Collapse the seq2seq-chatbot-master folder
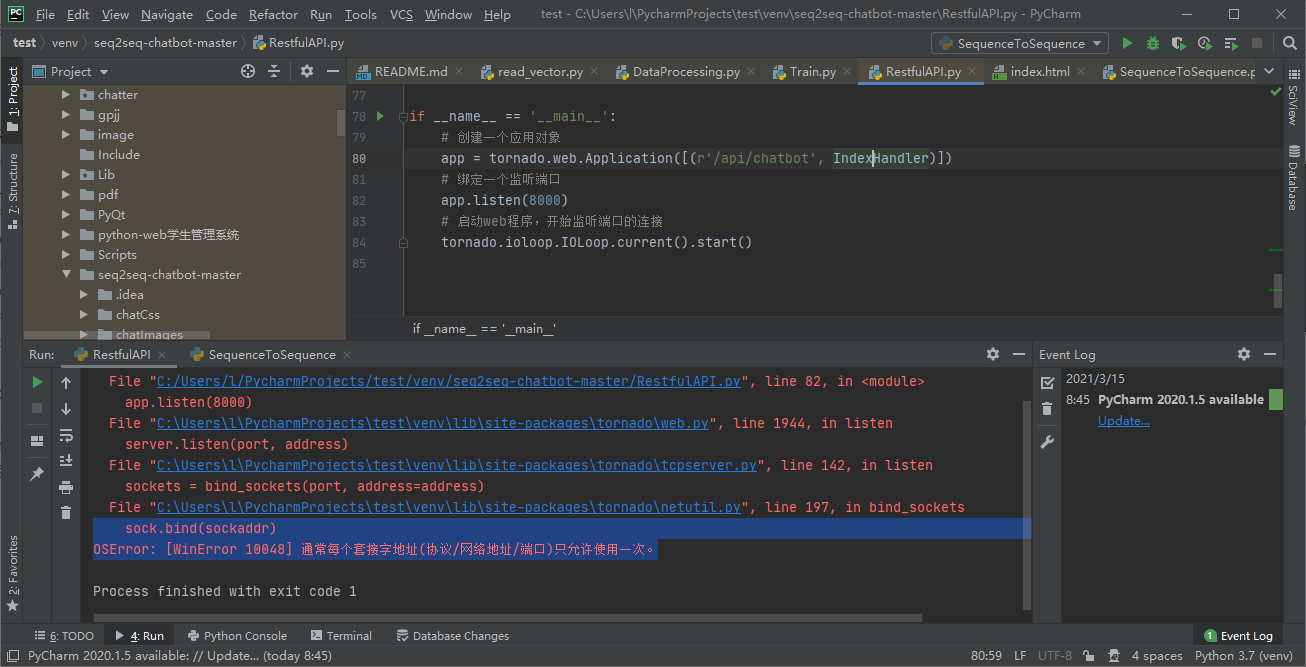Viewport: 1306px width, 667px height. [x=66, y=274]
